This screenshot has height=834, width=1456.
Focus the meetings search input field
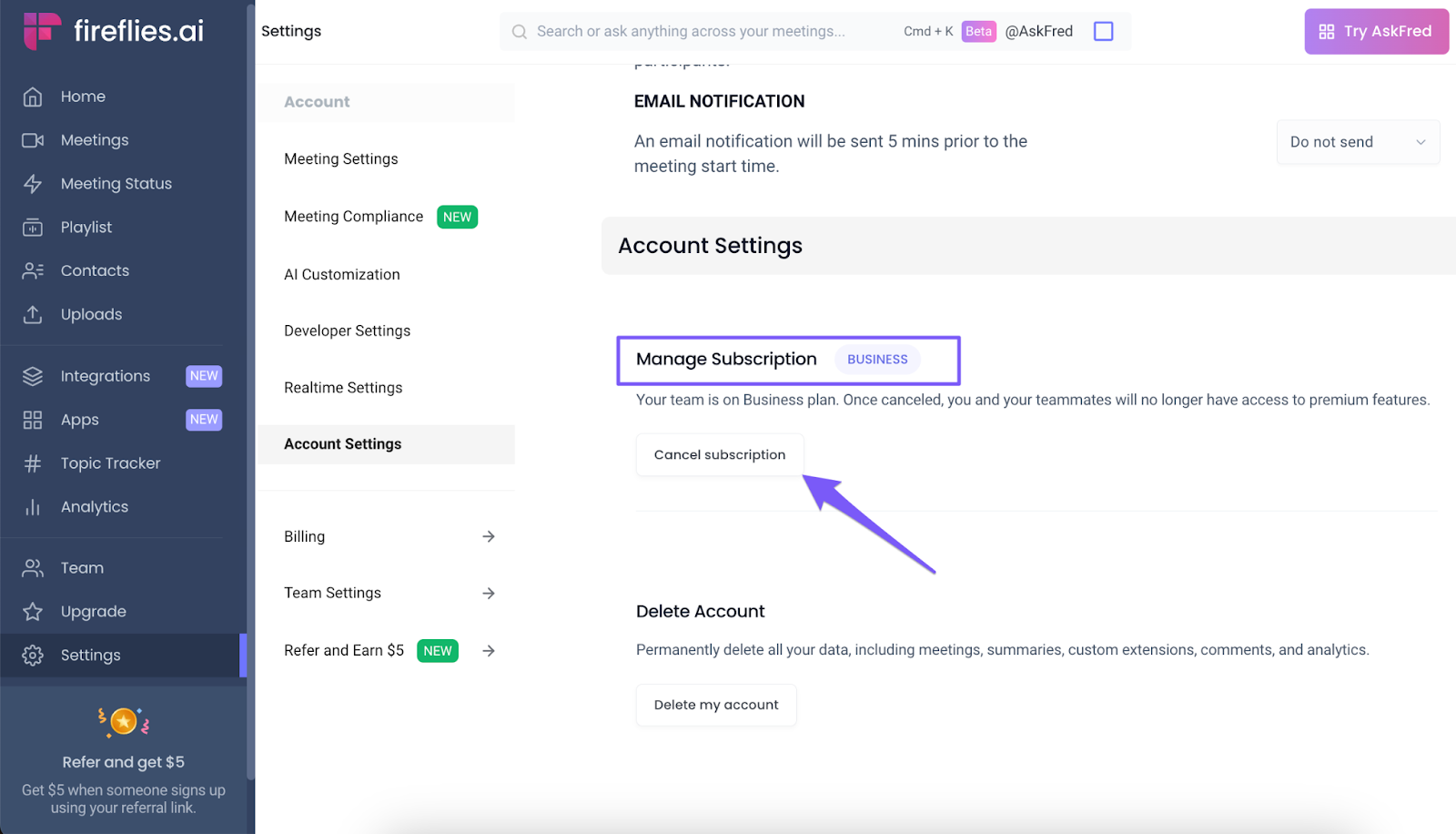click(x=692, y=32)
